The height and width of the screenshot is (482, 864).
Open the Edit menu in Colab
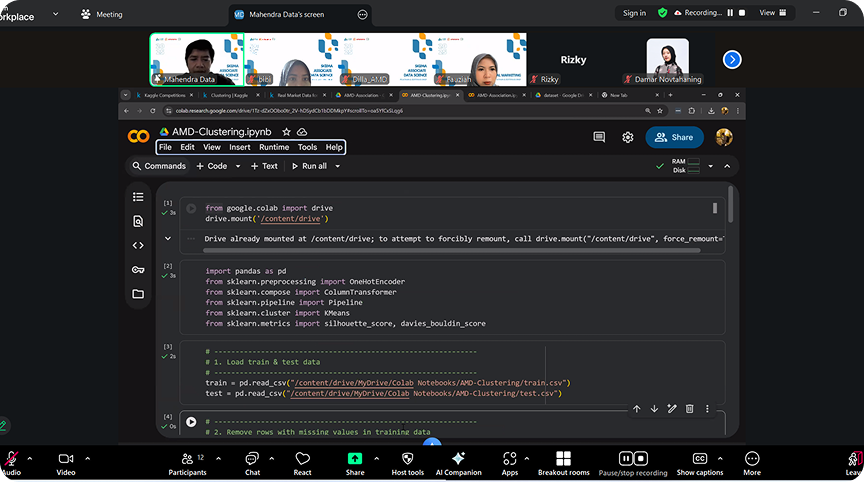pos(187,147)
